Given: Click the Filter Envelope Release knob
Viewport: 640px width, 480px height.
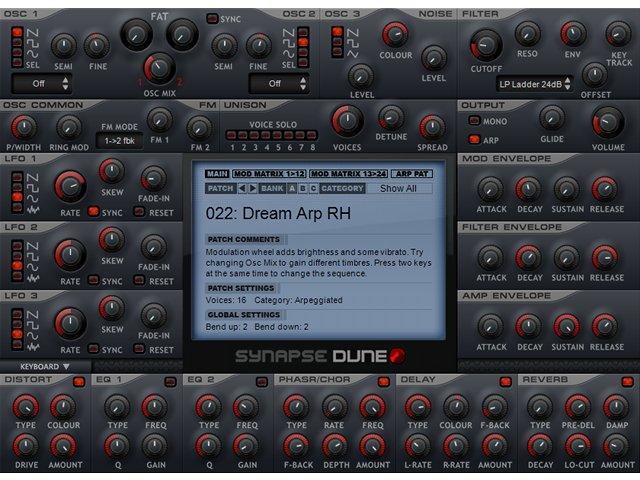Looking at the screenshot, I should coord(605,258).
